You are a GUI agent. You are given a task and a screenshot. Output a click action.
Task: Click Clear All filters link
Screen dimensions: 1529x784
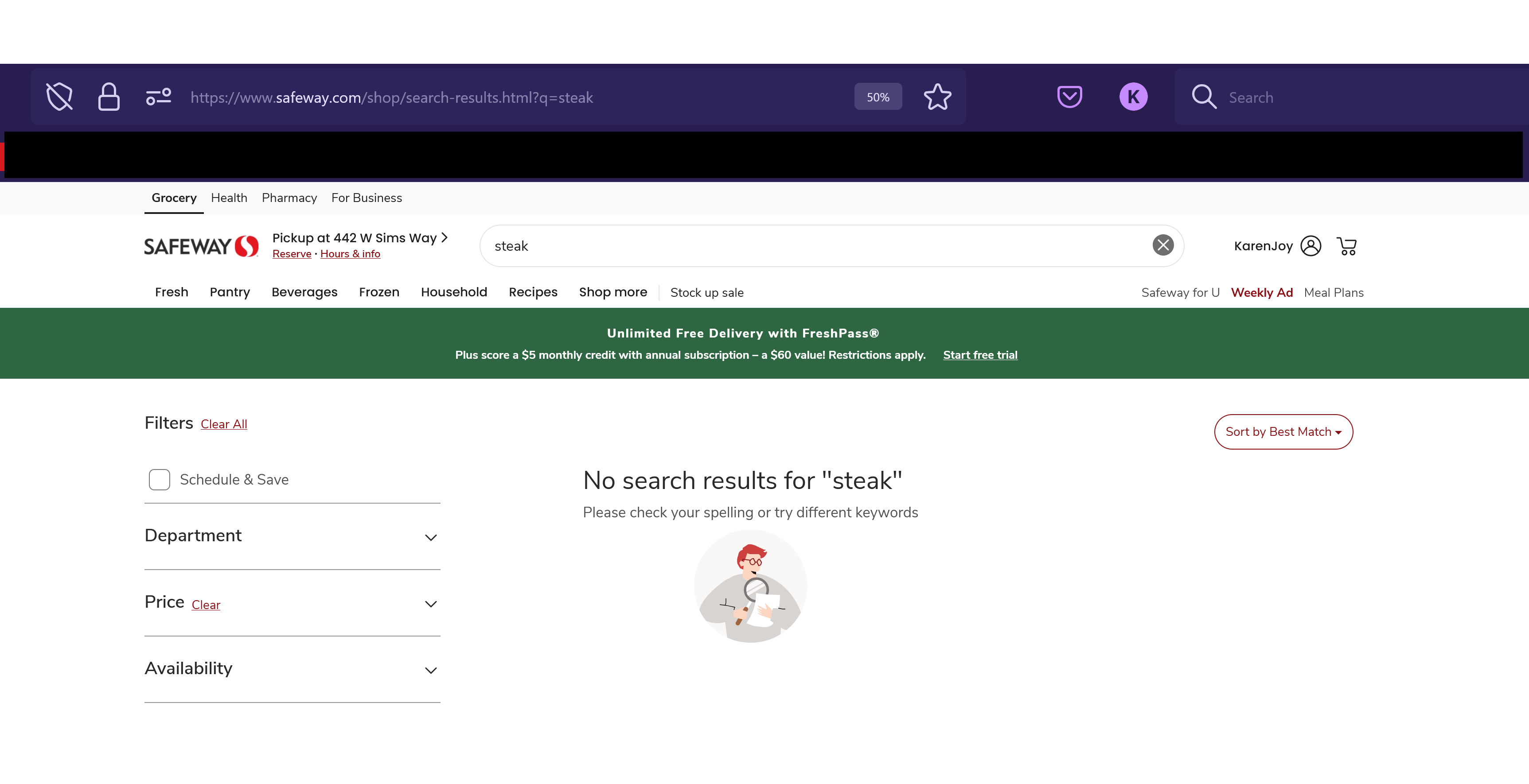224,424
